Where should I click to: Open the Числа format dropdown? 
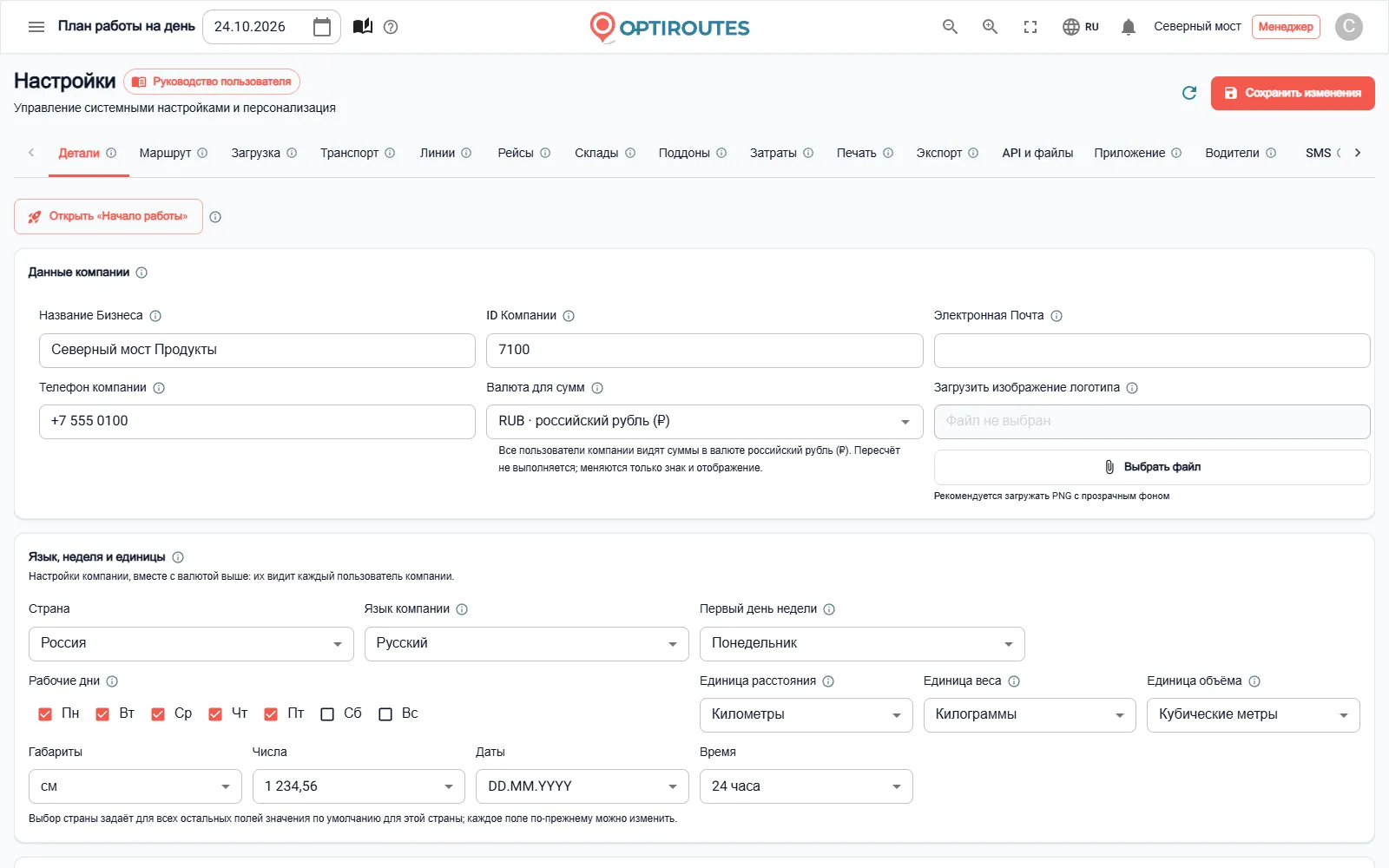click(359, 786)
